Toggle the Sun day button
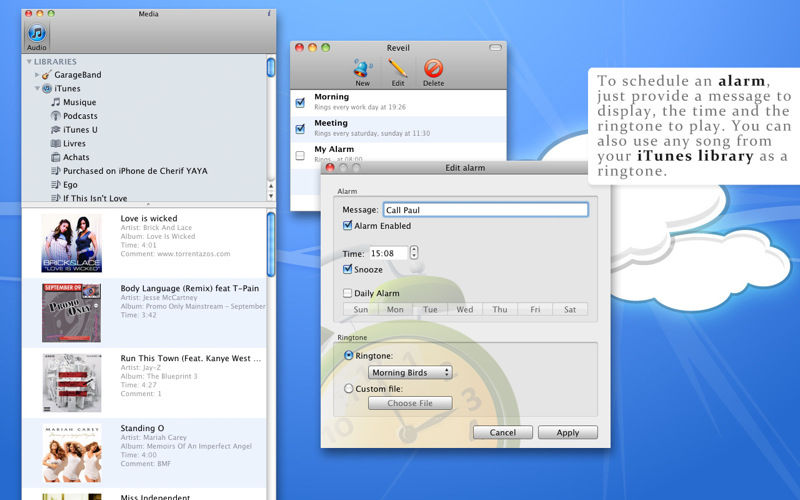Viewport: 800px width, 500px height. coord(361,309)
